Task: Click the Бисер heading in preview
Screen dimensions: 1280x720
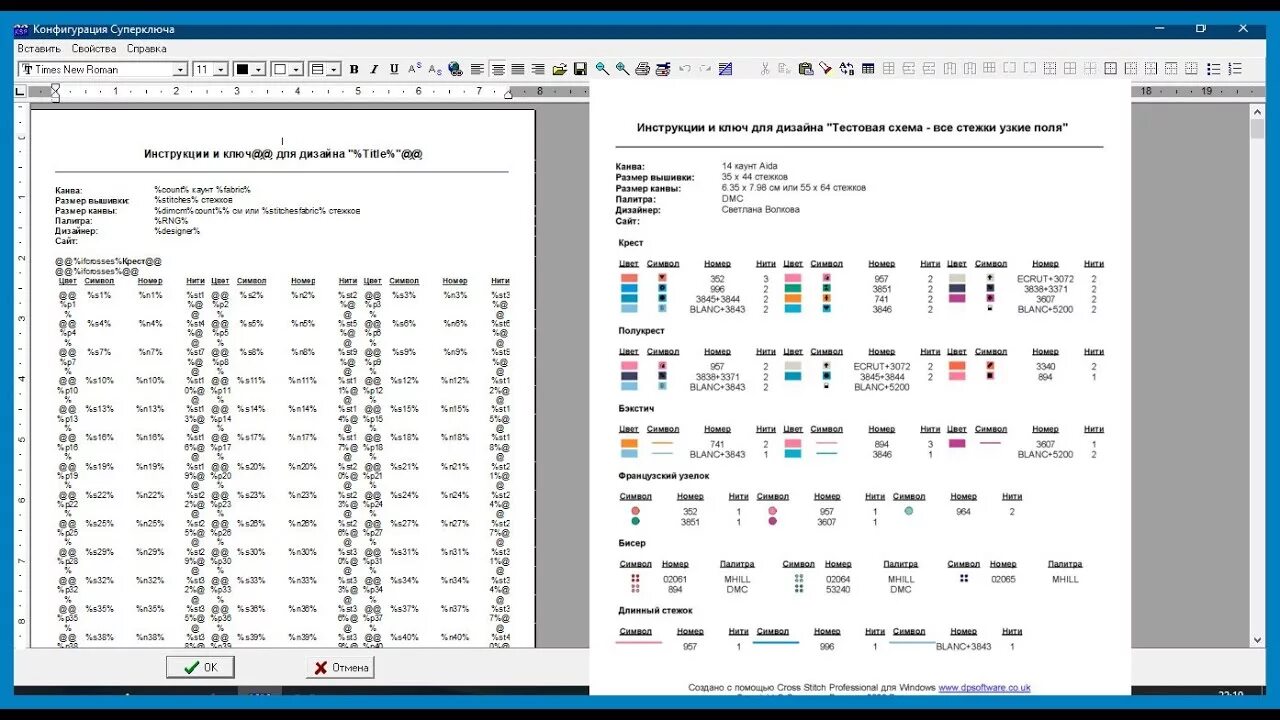Action: [x=632, y=543]
